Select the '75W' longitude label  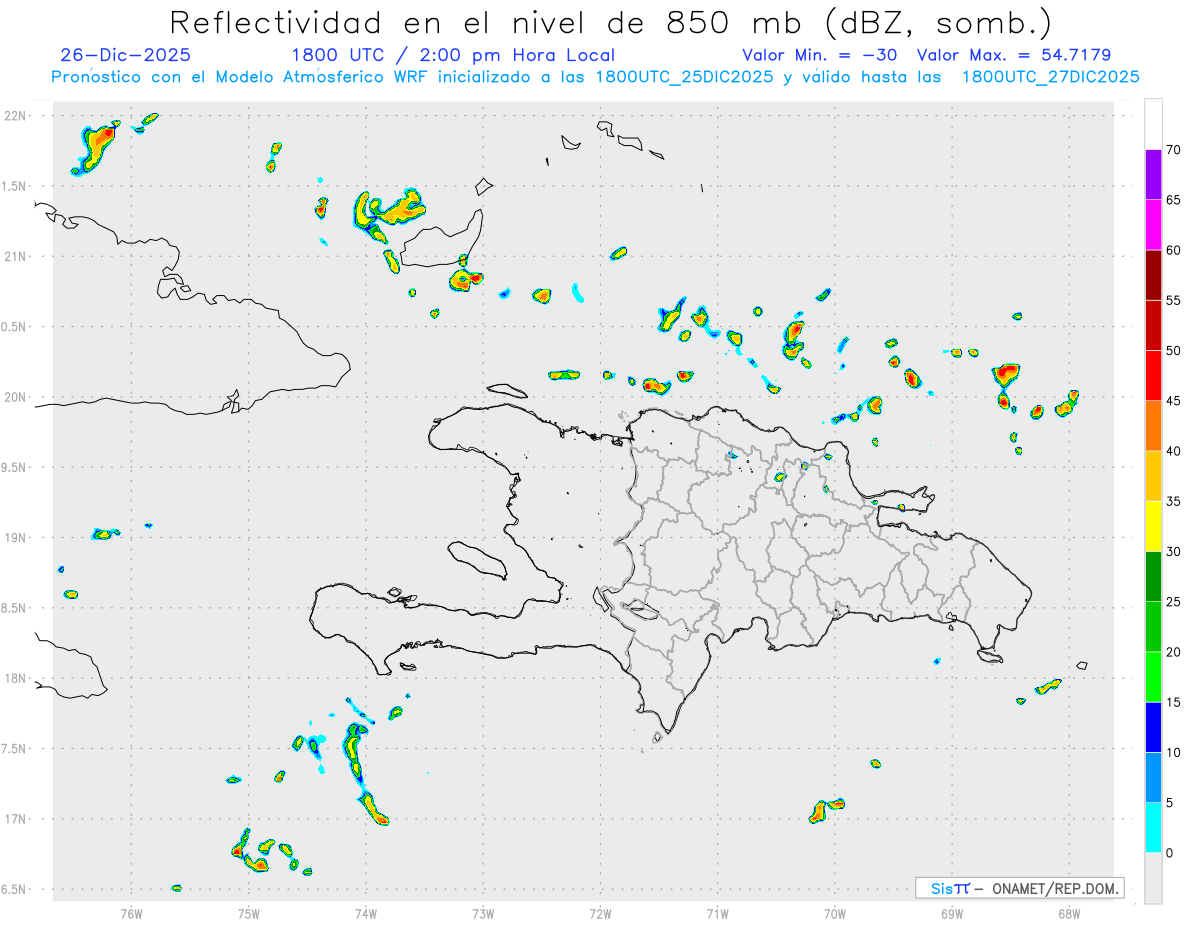point(249,913)
